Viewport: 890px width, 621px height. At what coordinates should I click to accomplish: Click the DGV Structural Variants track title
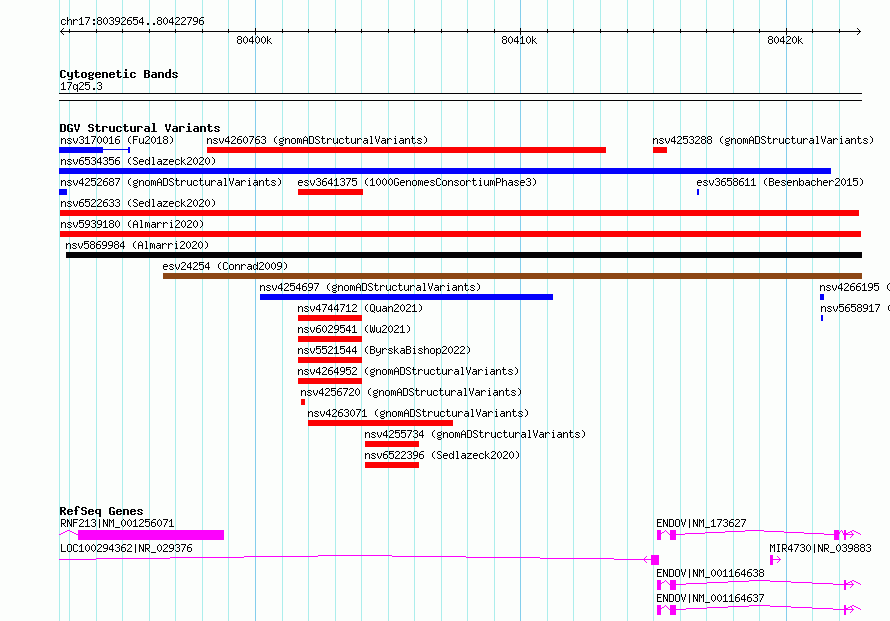(140, 128)
